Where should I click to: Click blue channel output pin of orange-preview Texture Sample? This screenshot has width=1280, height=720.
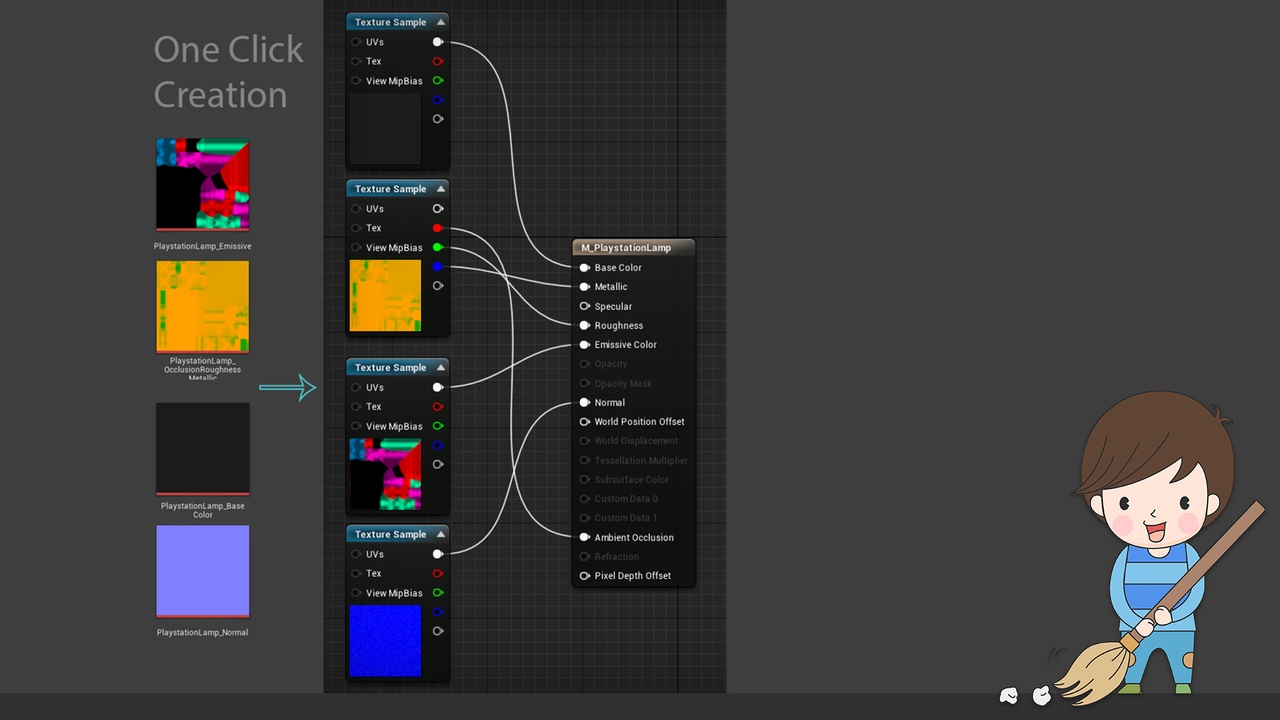pos(438,267)
